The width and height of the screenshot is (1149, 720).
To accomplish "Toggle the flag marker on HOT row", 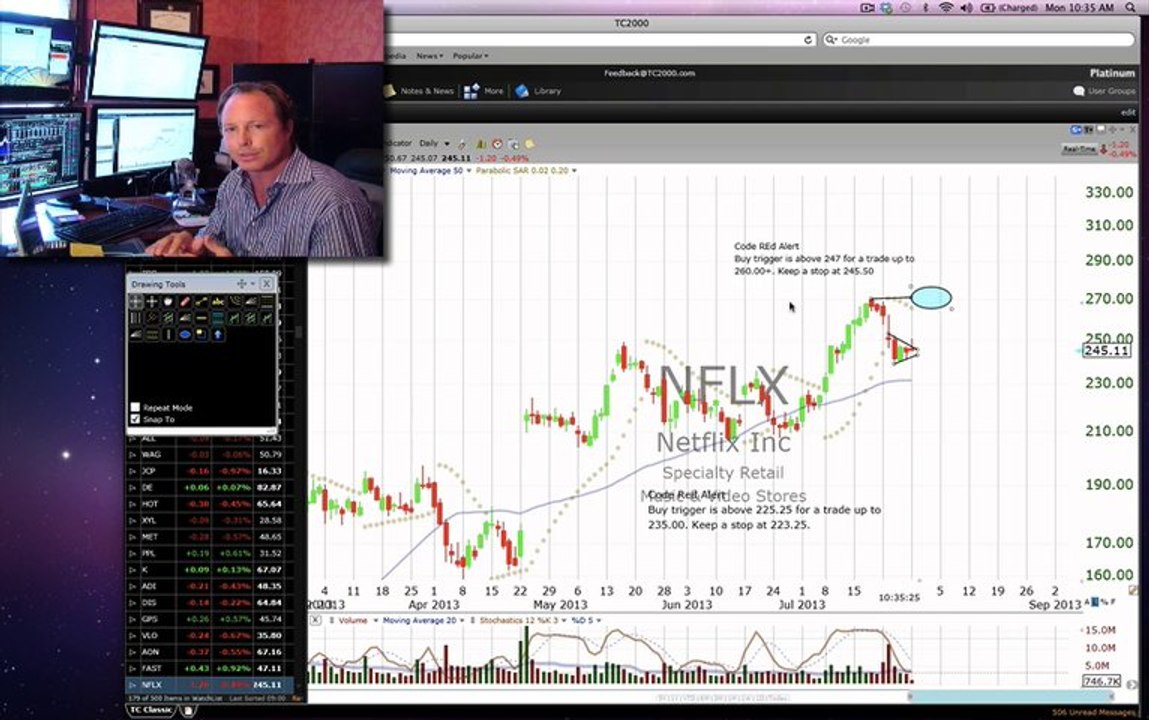I will click(x=133, y=504).
